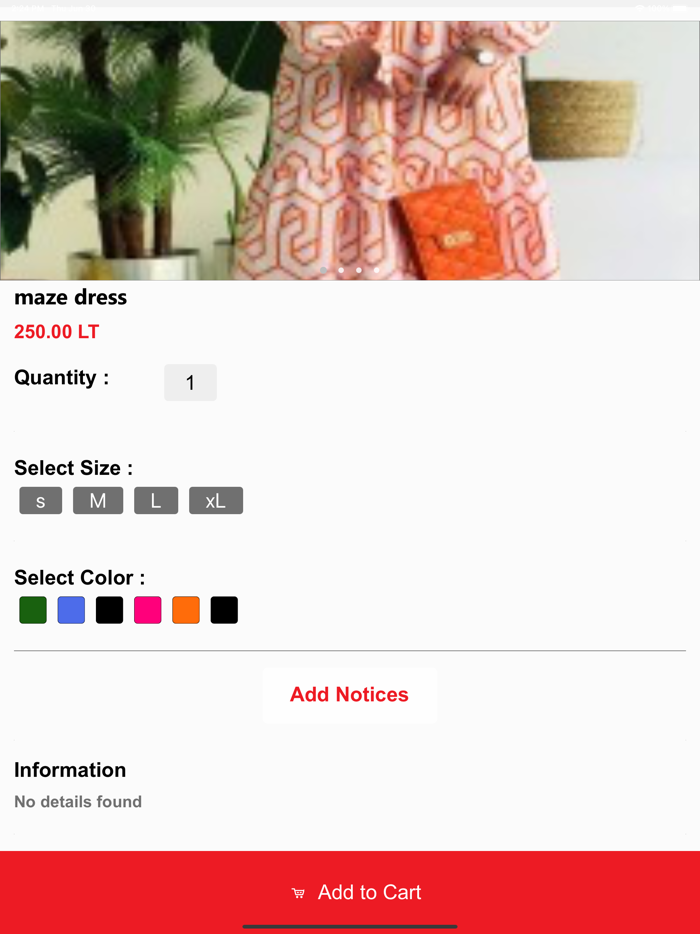The image size is (700, 934).
Task: Select the Quantity field showing 1
Action: (190, 382)
